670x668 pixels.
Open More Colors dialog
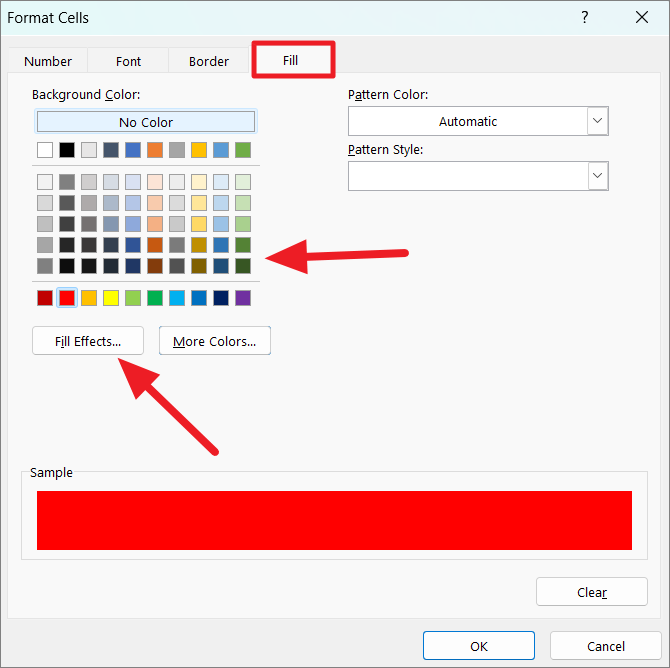(215, 341)
